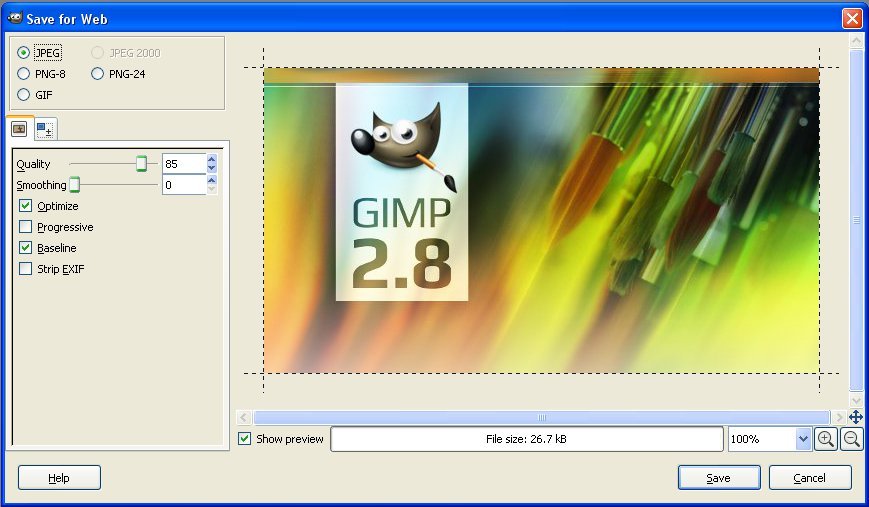This screenshot has width=869, height=507.
Task: Select the disabled JPEG 2000 radio button
Action: [x=98, y=53]
